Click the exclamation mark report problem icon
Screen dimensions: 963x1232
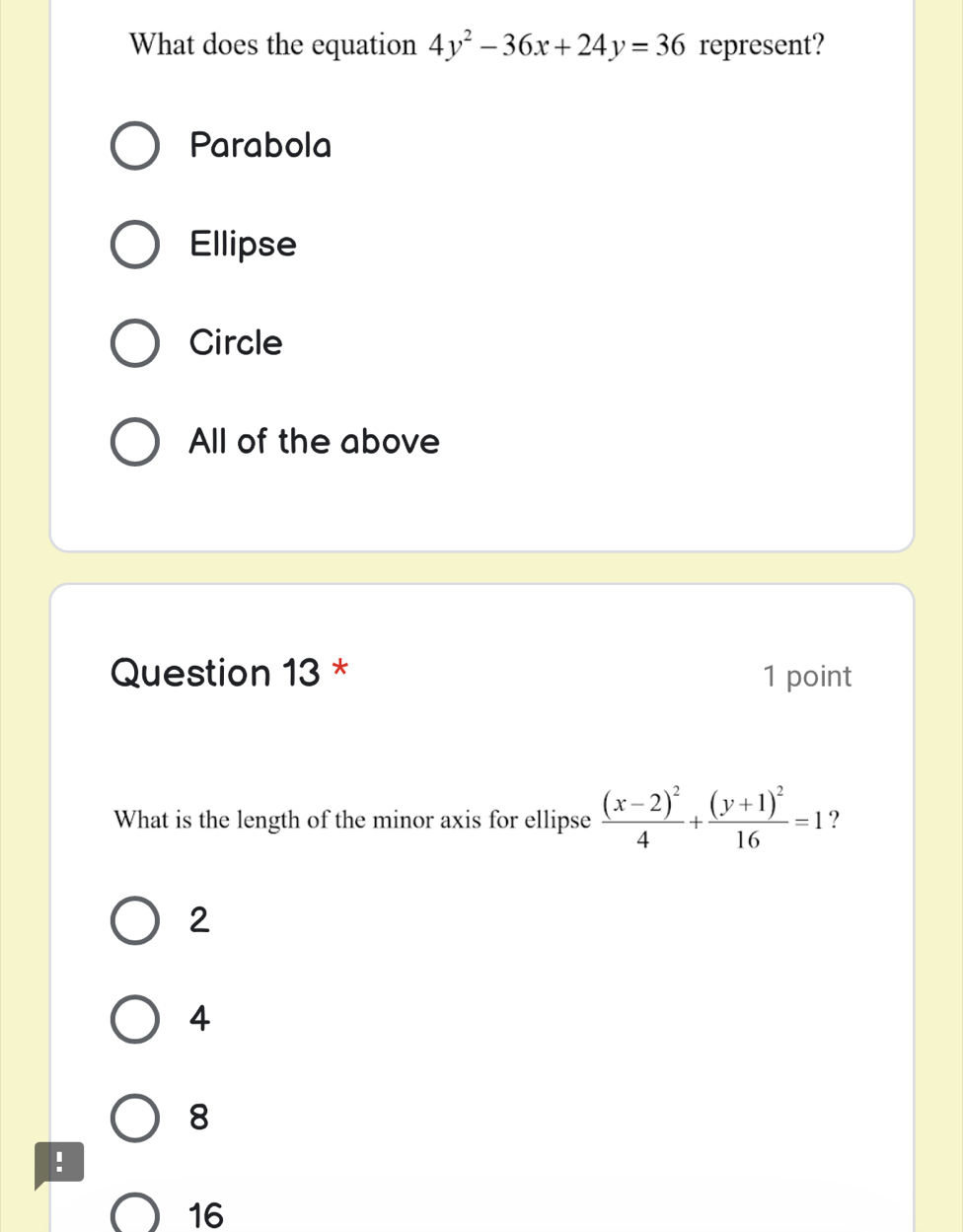point(59,1162)
